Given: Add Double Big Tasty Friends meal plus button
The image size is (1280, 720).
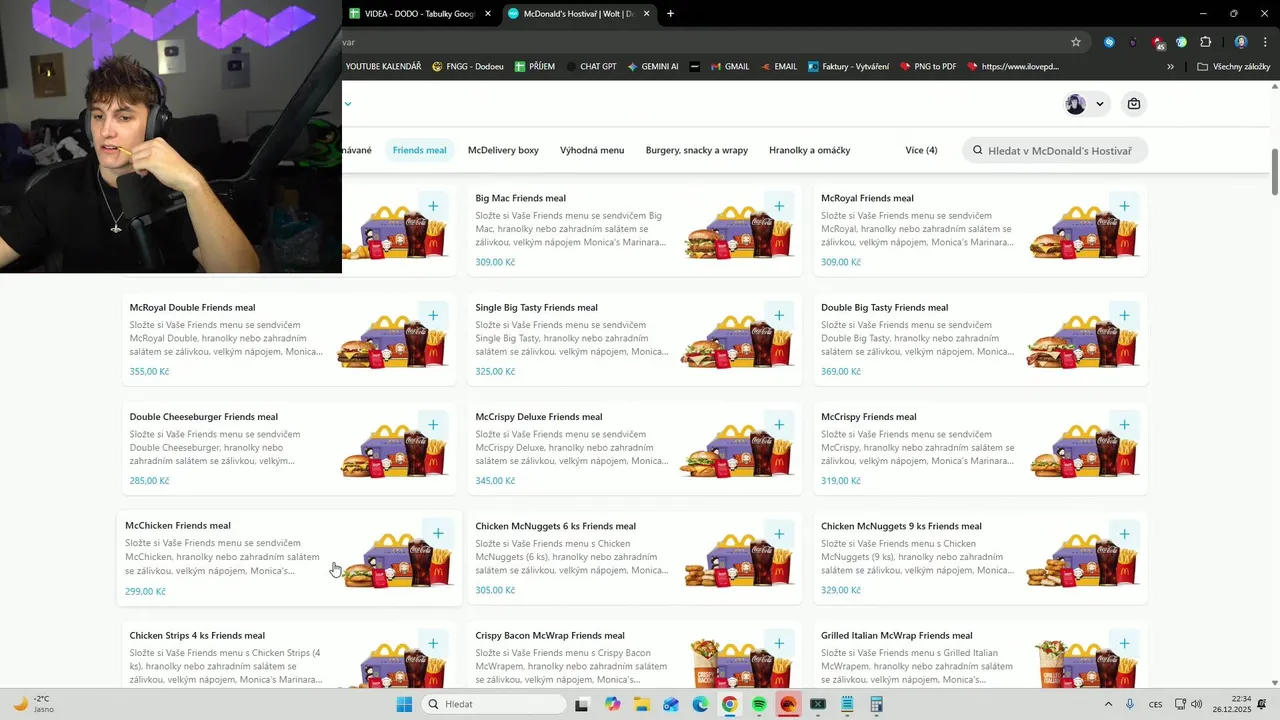Looking at the screenshot, I should pos(1124,316).
